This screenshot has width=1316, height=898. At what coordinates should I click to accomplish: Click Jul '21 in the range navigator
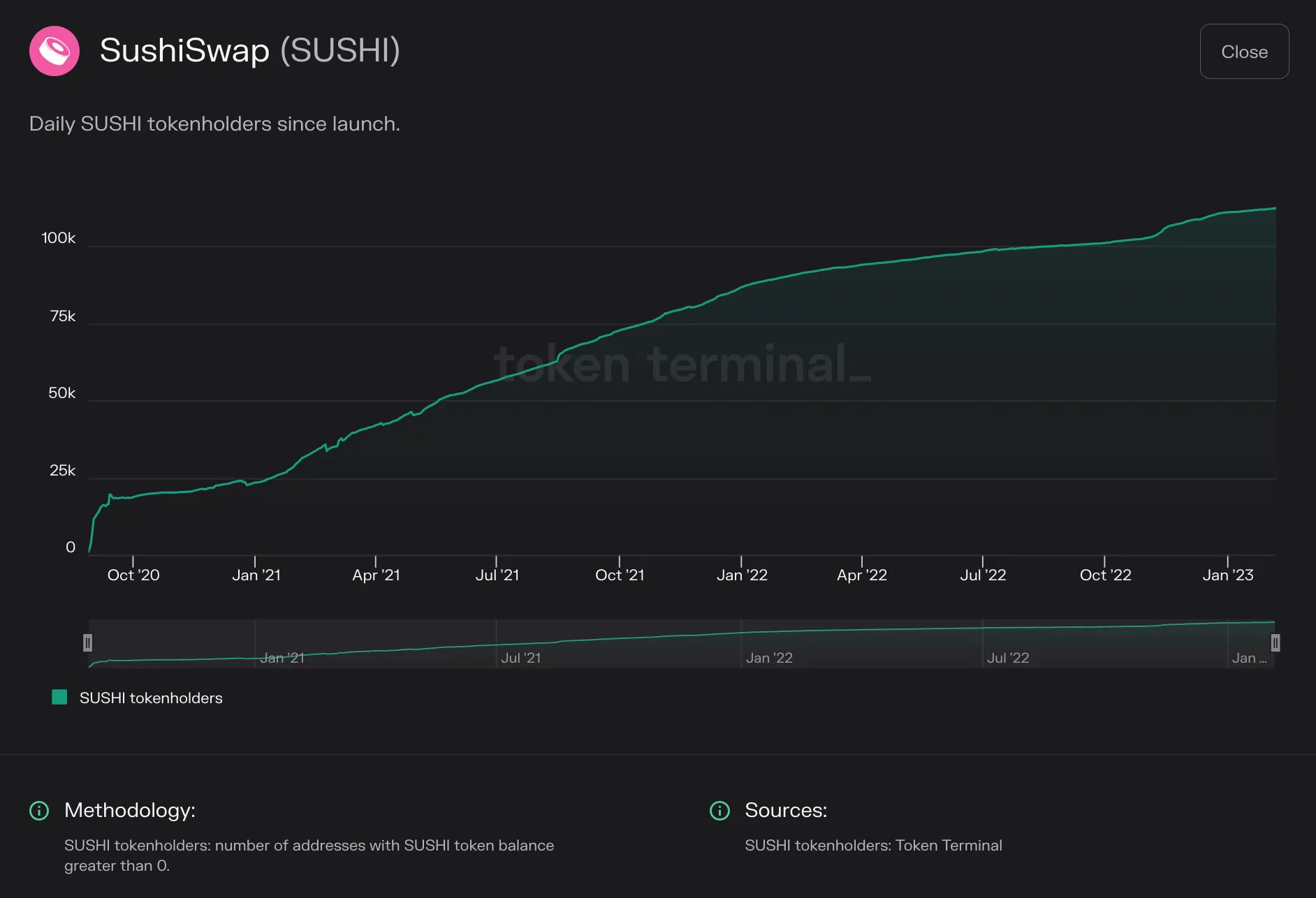[521, 658]
